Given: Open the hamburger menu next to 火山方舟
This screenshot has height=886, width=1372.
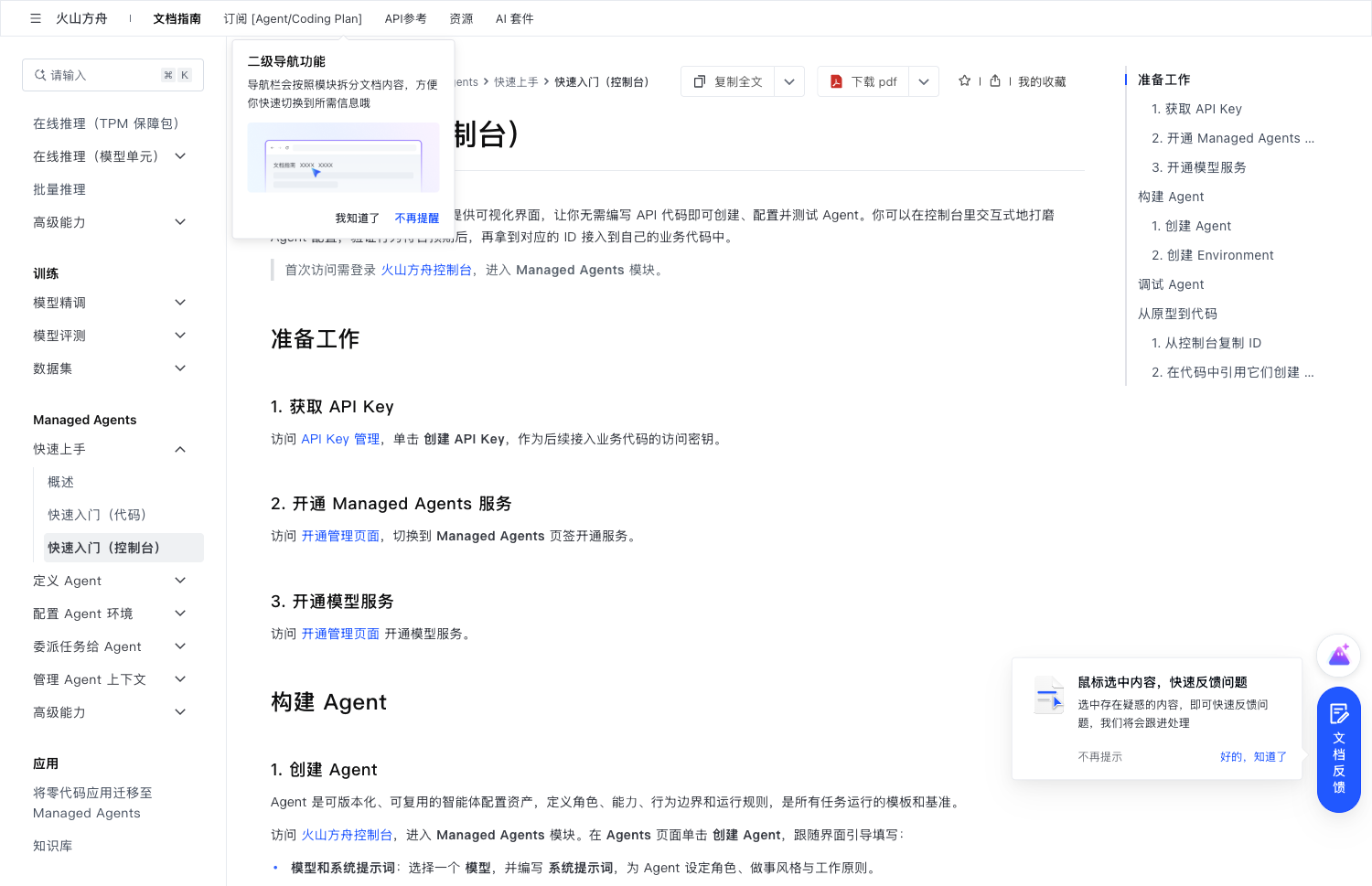Looking at the screenshot, I should pyautogui.click(x=36, y=18).
